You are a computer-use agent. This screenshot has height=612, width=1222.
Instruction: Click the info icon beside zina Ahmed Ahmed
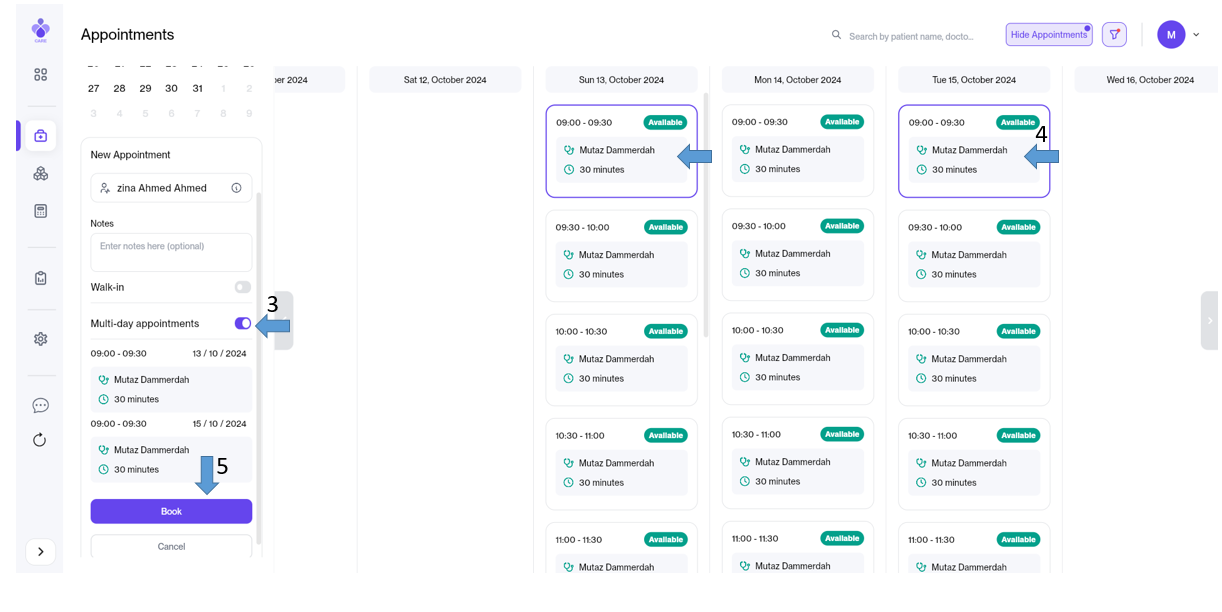(x=236, y=188)
